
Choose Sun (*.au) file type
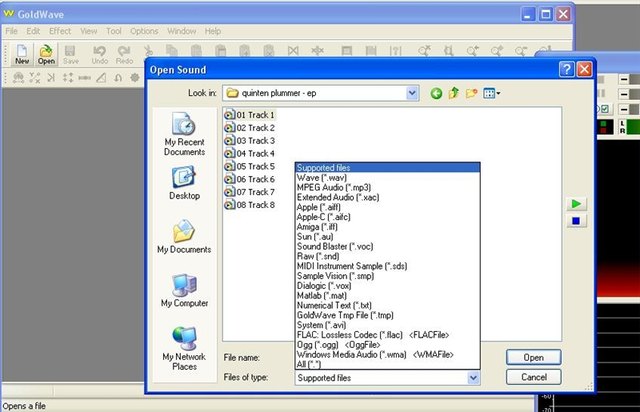[x=387, y=236]
